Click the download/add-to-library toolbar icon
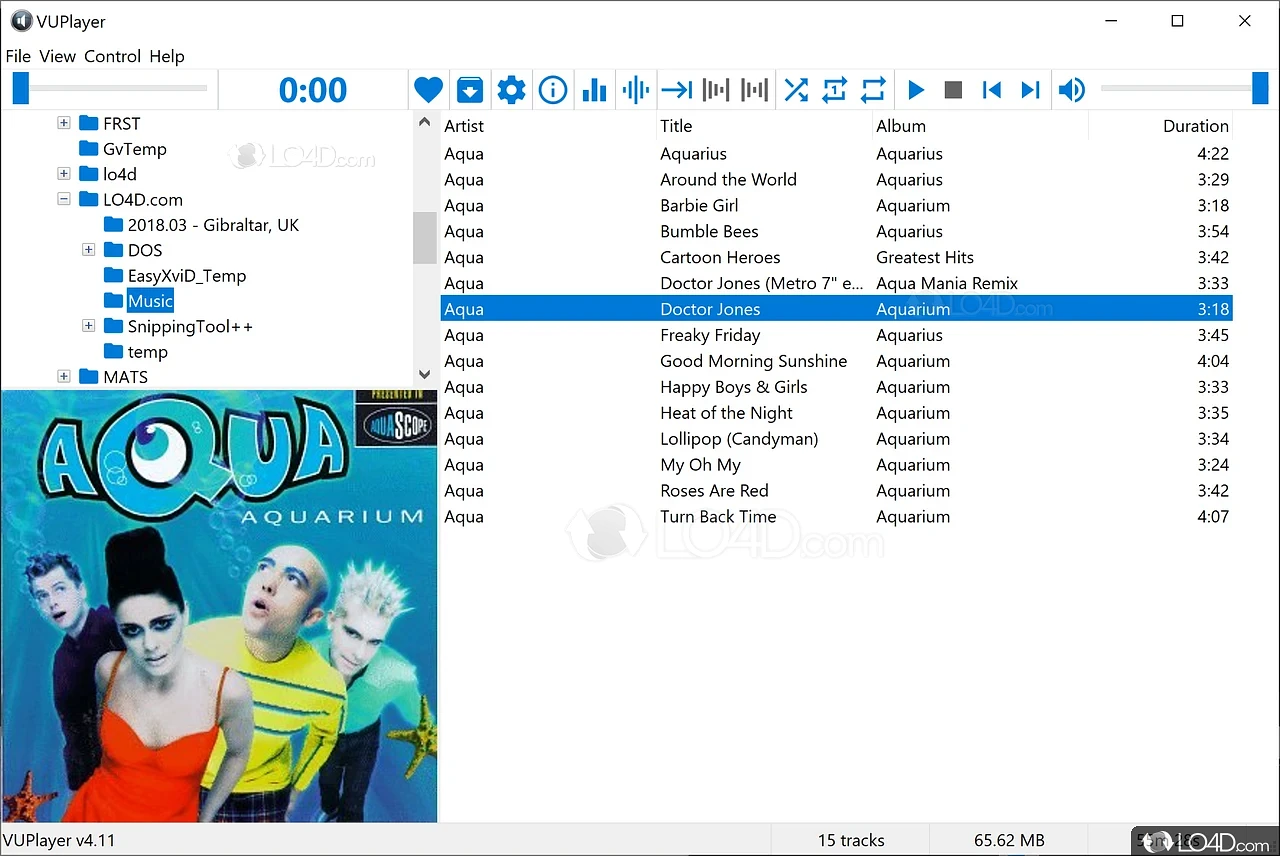Viewport: 1280px width, 856px height. click(470, 89)
